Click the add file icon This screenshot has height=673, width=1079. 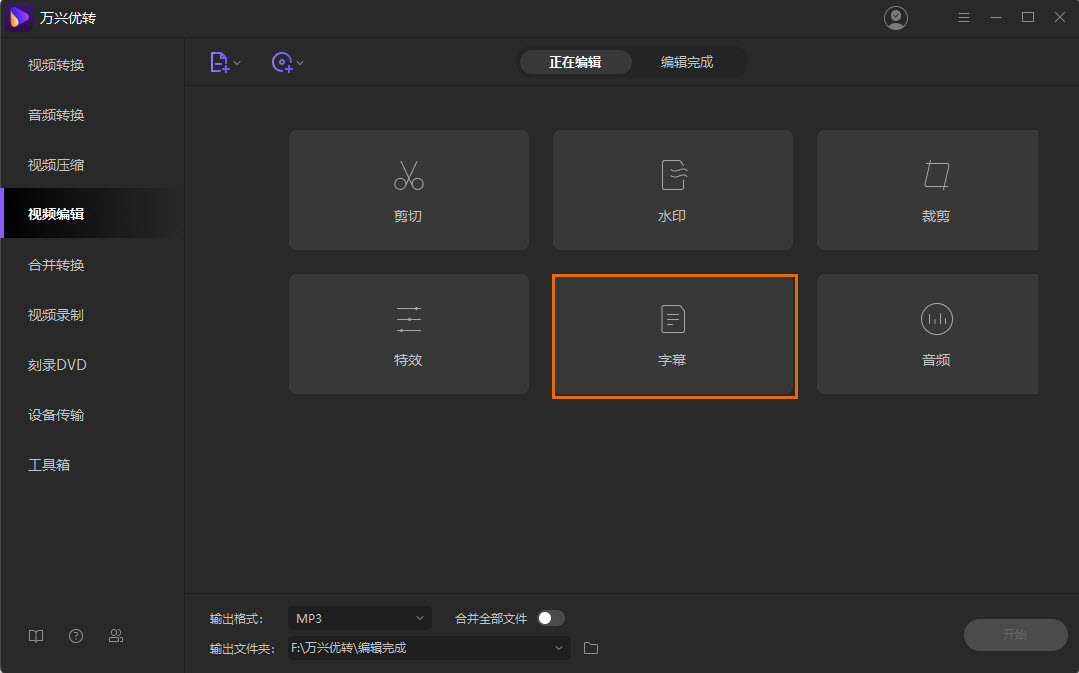pyautogui.click(x=219, y=63)
